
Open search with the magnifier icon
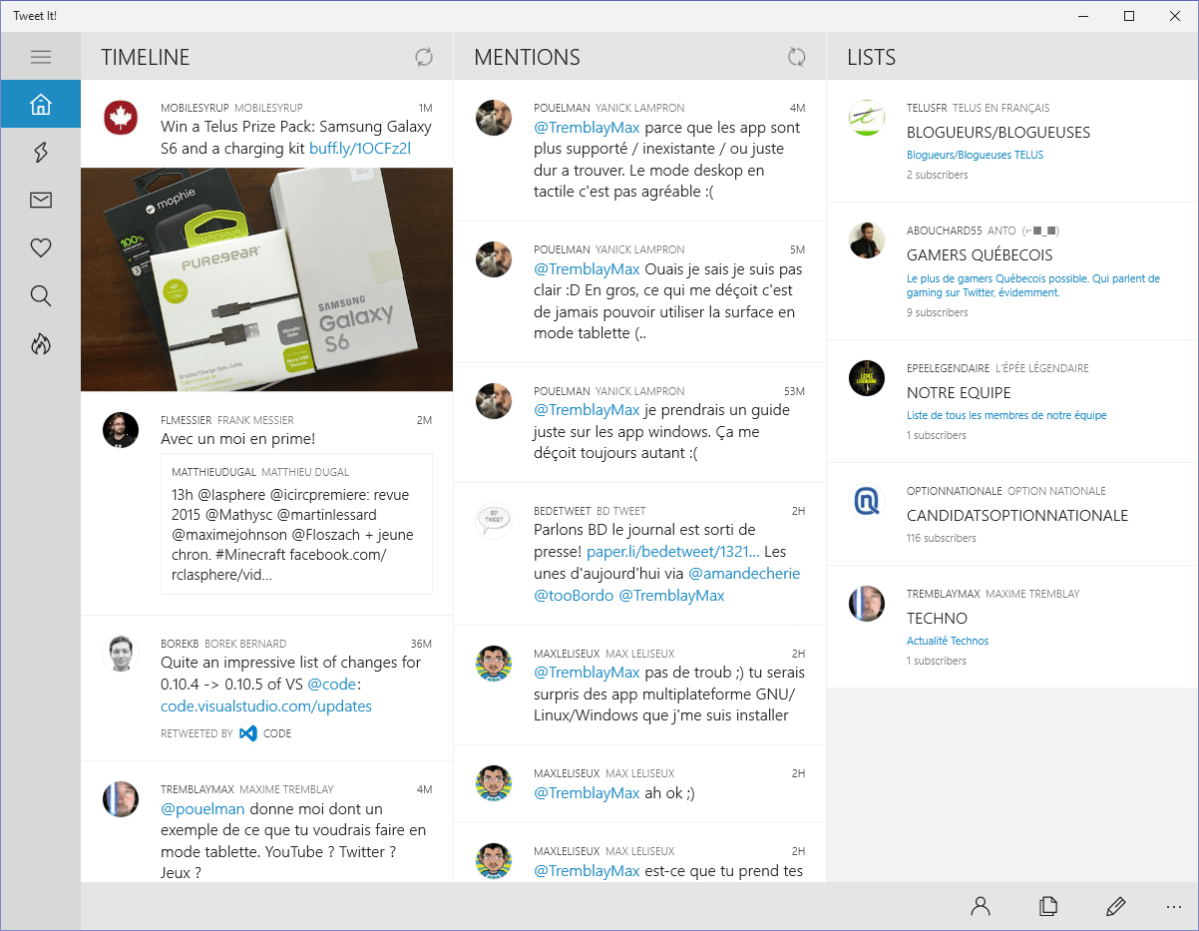coord(40,296)
